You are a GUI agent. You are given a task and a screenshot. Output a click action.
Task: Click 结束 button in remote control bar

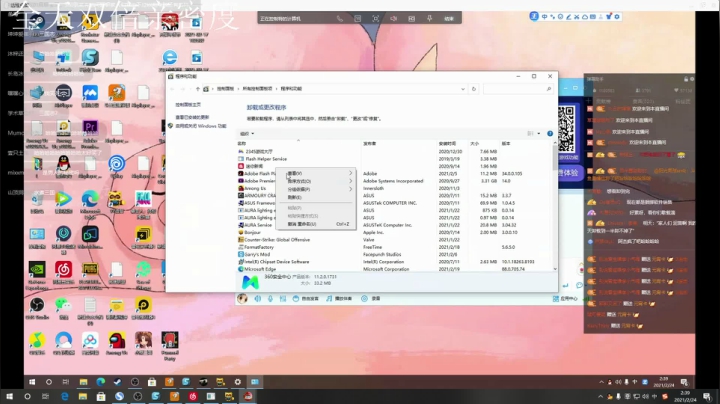click(449, 19)
